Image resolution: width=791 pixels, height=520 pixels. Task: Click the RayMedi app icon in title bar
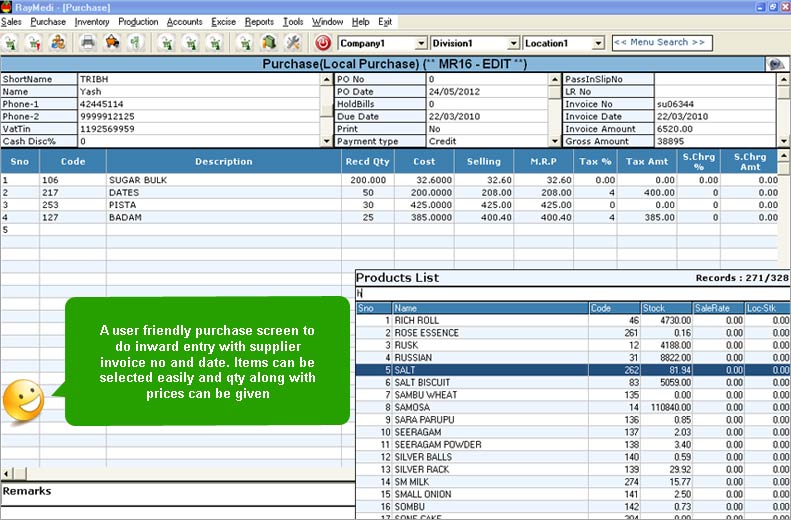6,7
